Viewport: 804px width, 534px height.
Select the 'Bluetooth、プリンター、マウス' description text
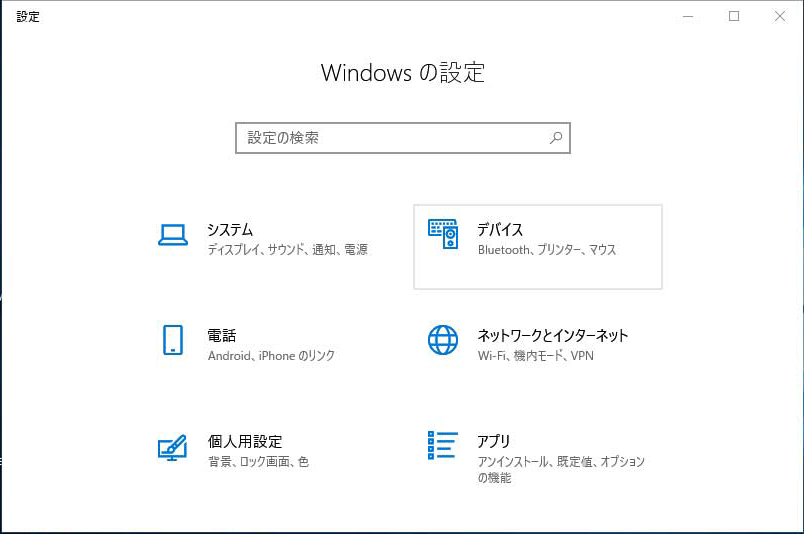point(547,250)
